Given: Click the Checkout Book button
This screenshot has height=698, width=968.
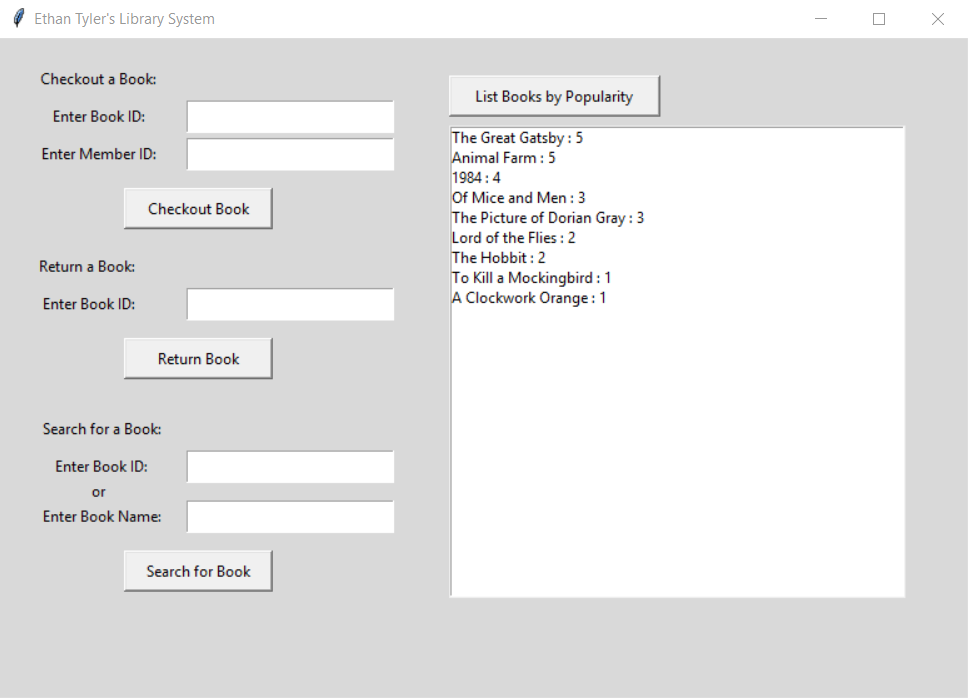Looking at the screenshot, I should (198, 209).
